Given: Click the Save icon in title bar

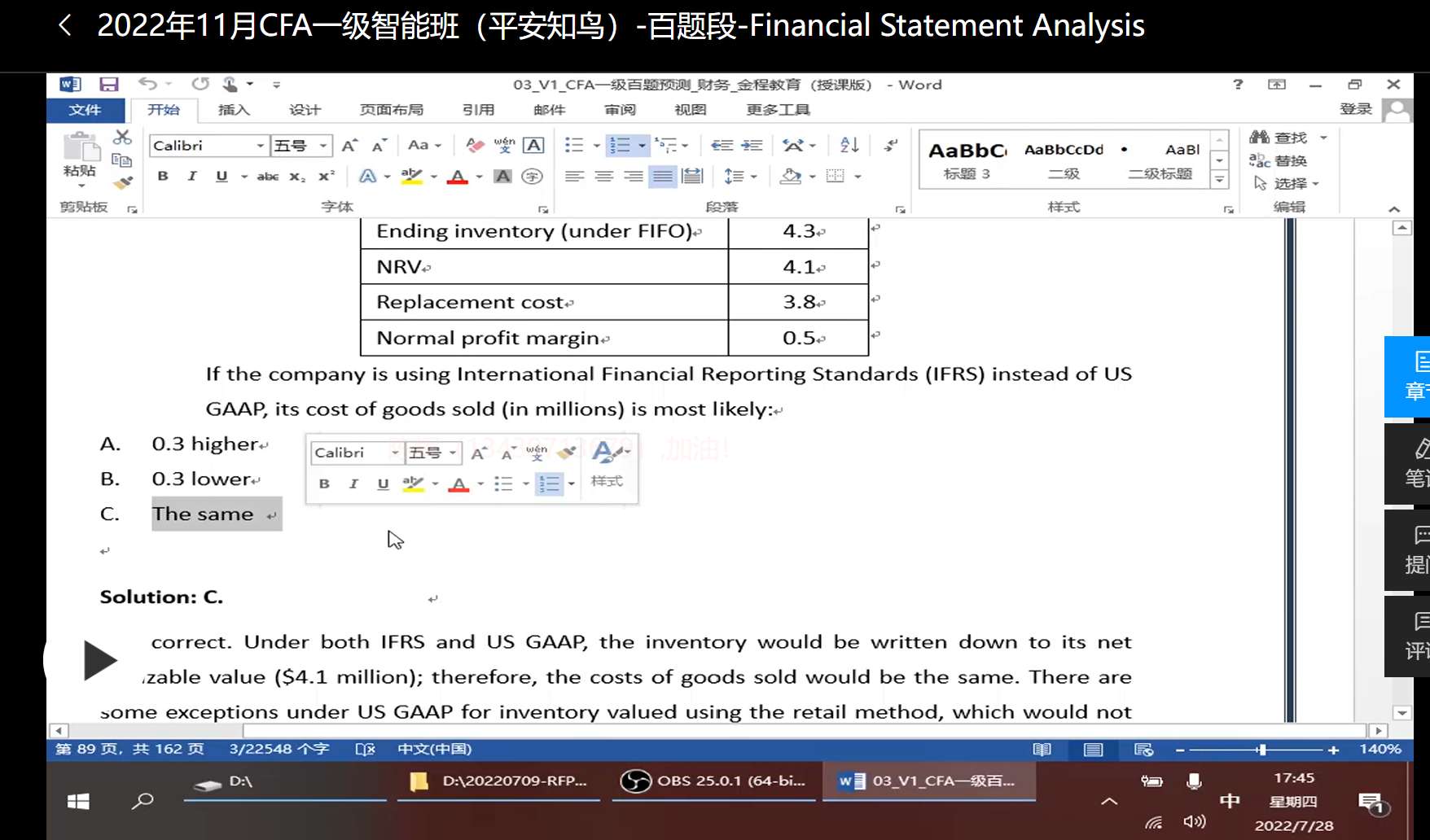Looking at the screenshot, I should point(109,85).
